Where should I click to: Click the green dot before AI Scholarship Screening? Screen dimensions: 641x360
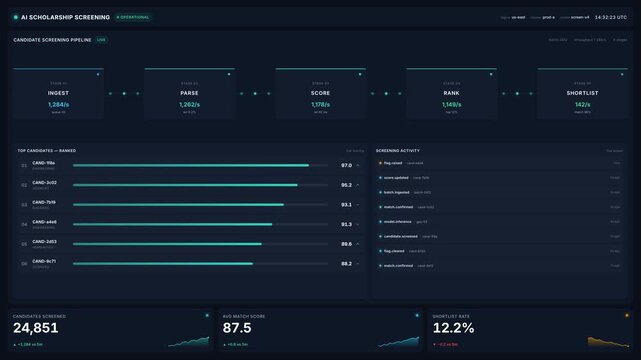(x=16, y=17)
